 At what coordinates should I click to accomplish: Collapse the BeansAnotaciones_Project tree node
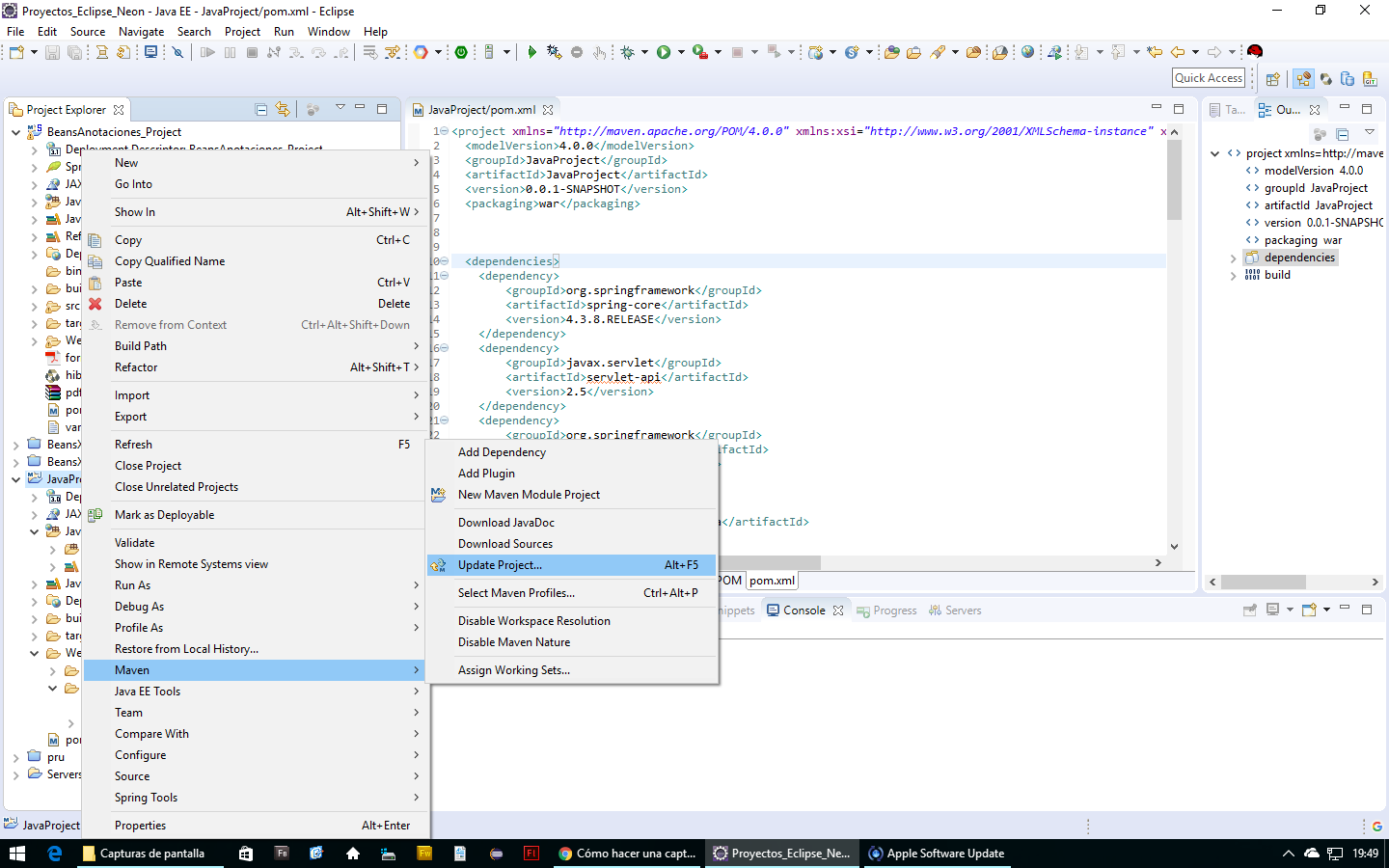[x=16, y=132]
